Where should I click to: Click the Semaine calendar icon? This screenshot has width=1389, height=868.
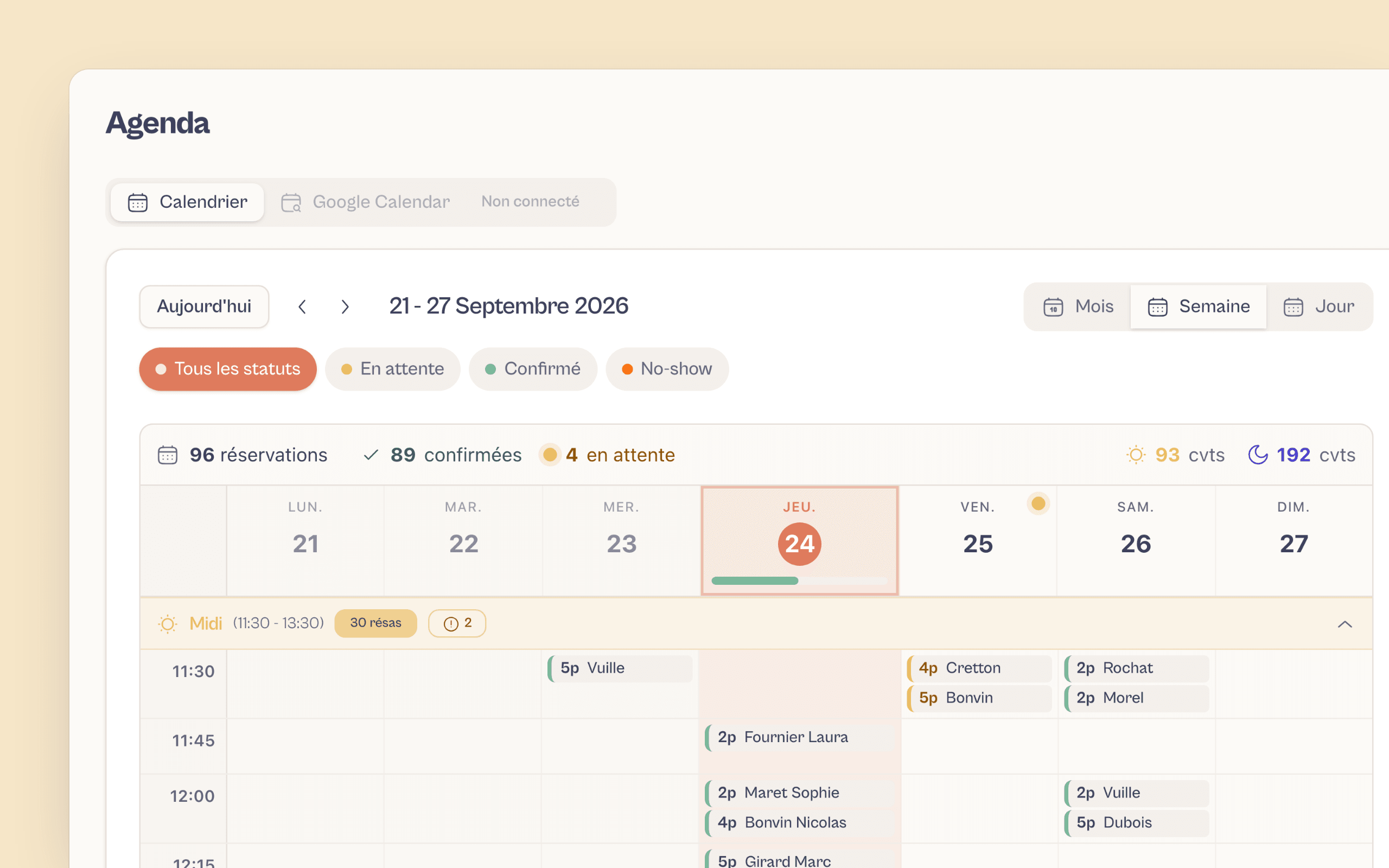pyautogui.click(x=1158, y=307)
